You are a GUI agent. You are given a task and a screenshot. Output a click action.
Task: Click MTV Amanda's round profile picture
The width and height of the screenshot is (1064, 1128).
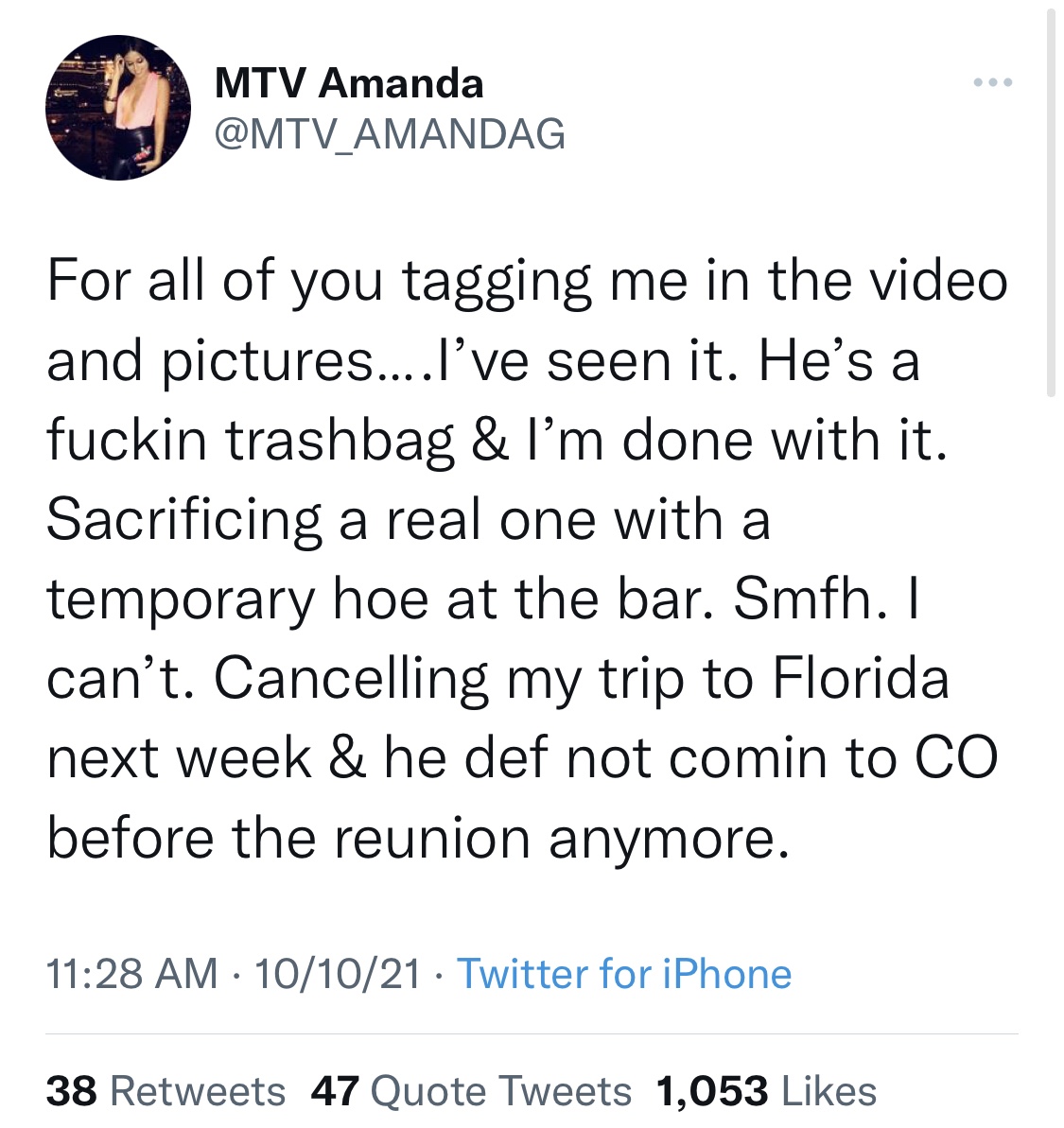point(118,108)
